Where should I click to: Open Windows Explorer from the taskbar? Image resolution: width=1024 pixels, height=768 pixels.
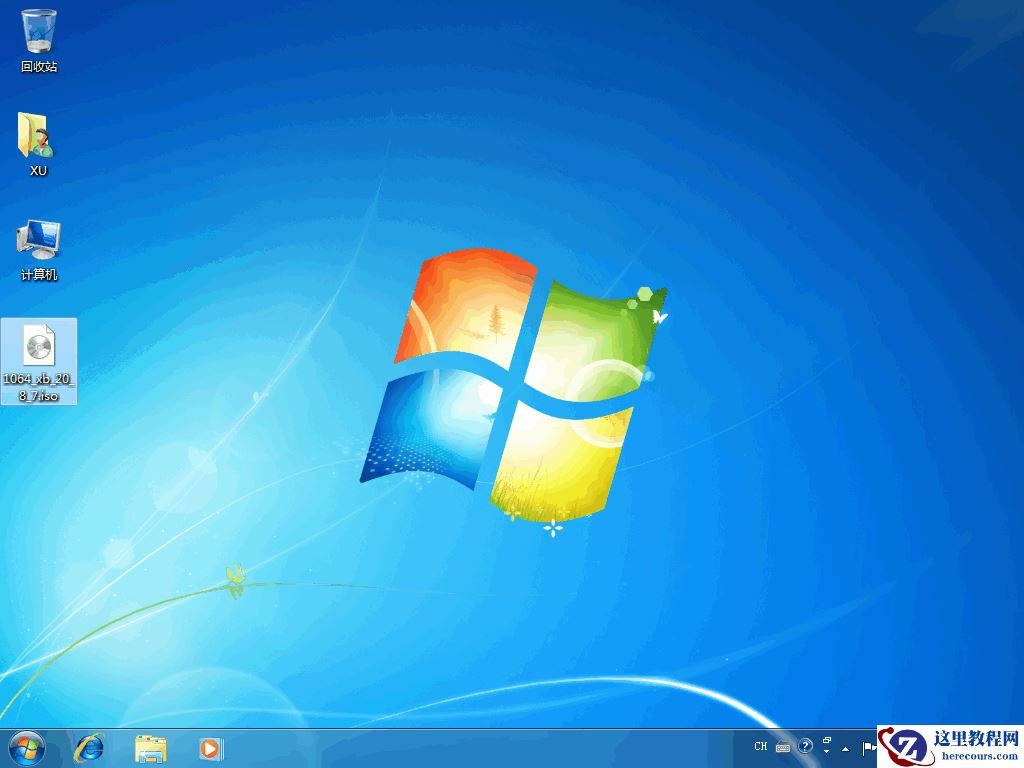click(150, 750)
